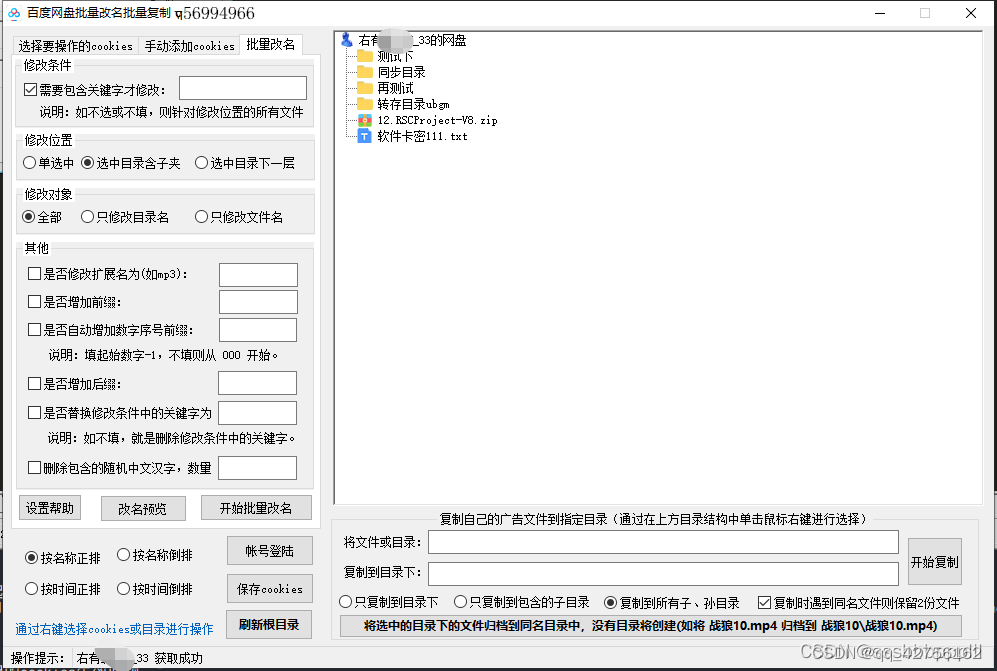
Task: Click the 开始复制 button
Action: pyautogui.click(x=935, y=562)
